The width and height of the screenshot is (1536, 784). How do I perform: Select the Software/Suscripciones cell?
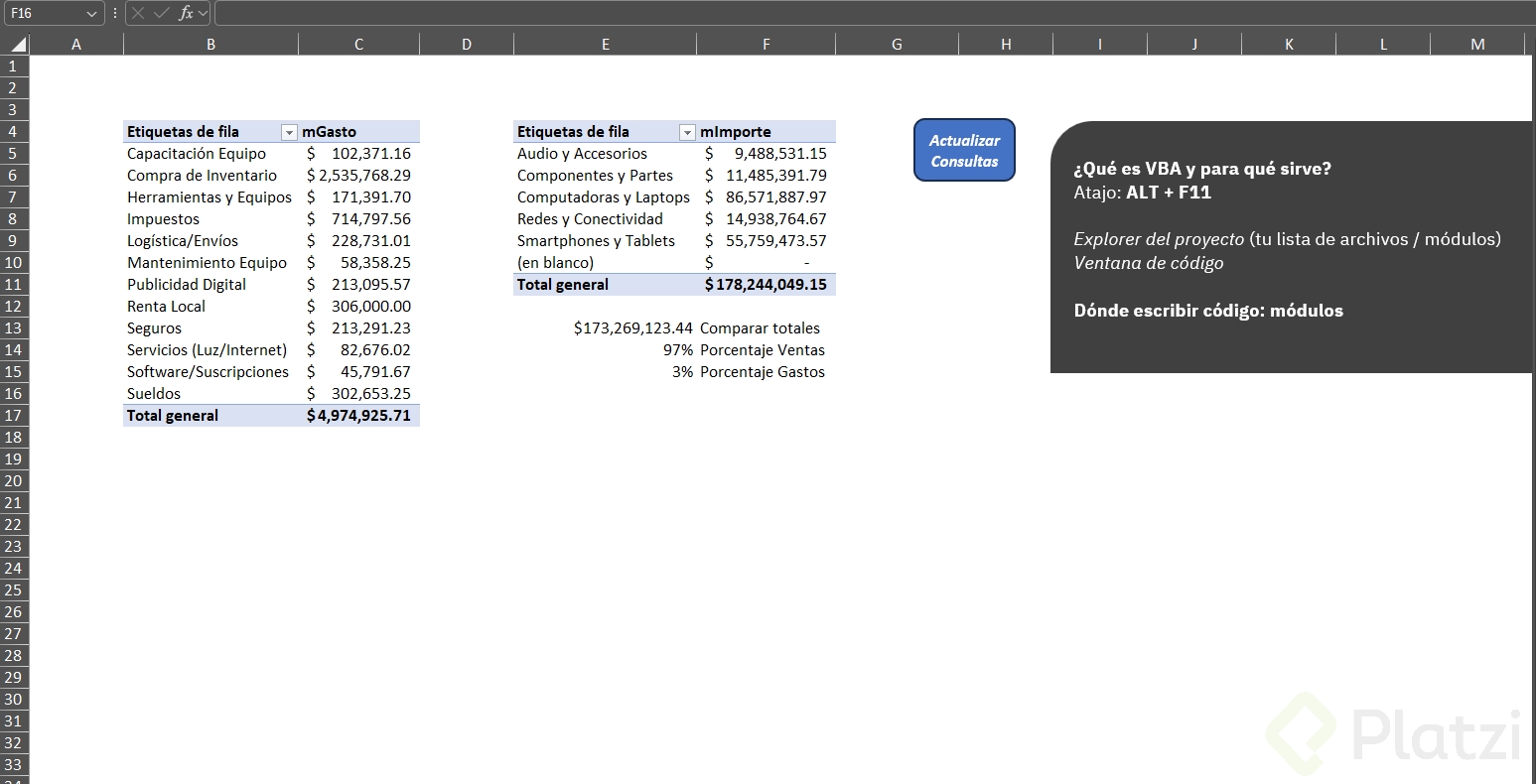click(x=210, y=372)
